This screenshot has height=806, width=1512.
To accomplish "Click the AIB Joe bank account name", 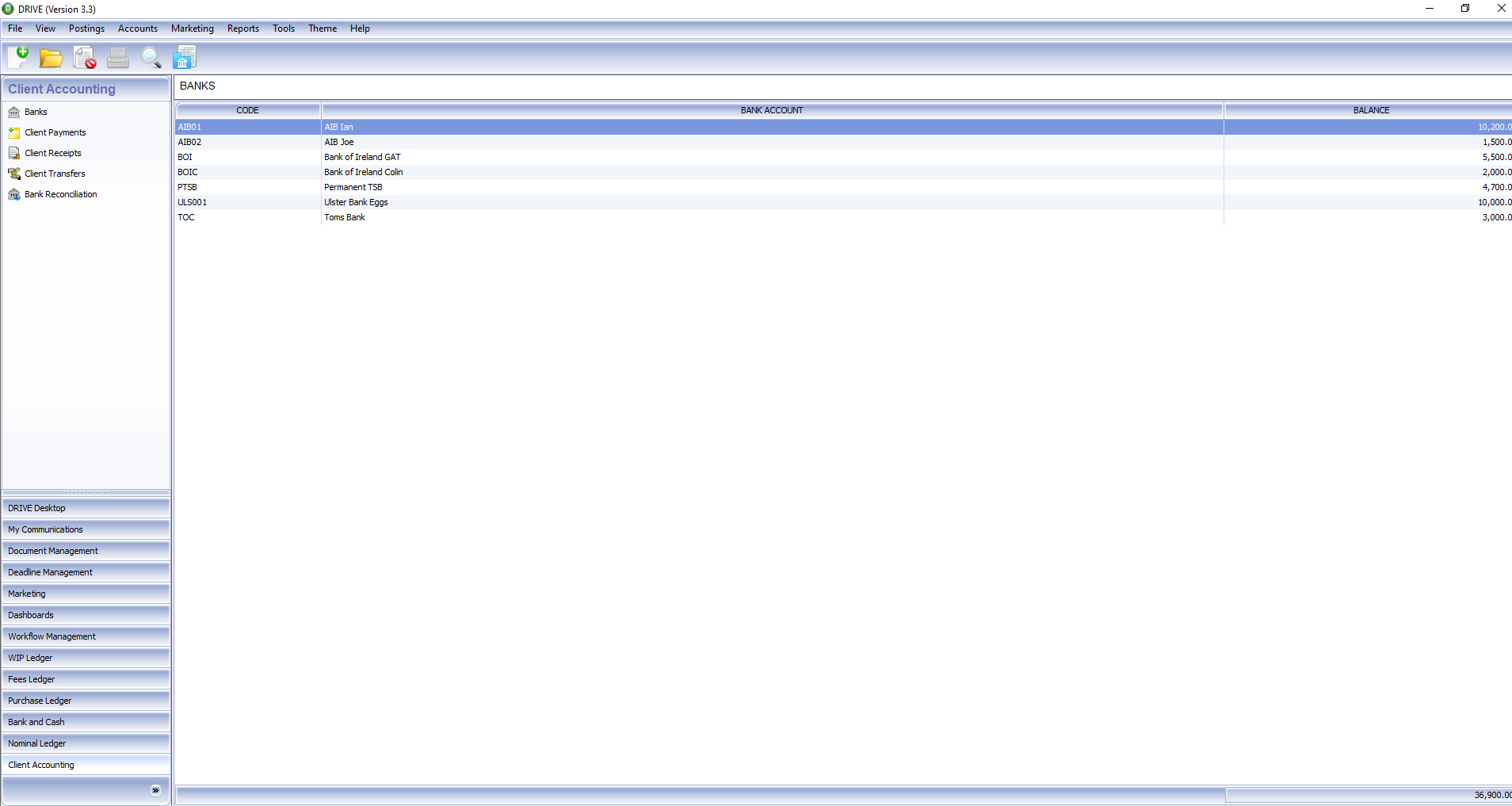I will tap(338, 142).
